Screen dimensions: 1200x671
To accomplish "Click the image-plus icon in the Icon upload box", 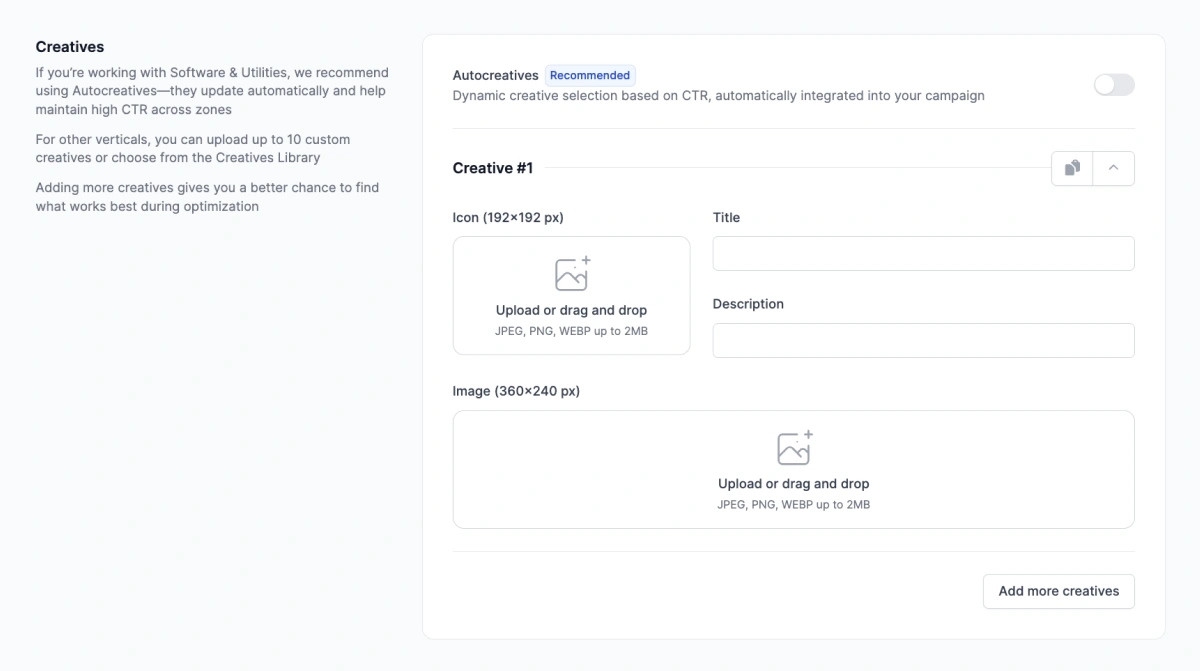I will coord(572,274).
